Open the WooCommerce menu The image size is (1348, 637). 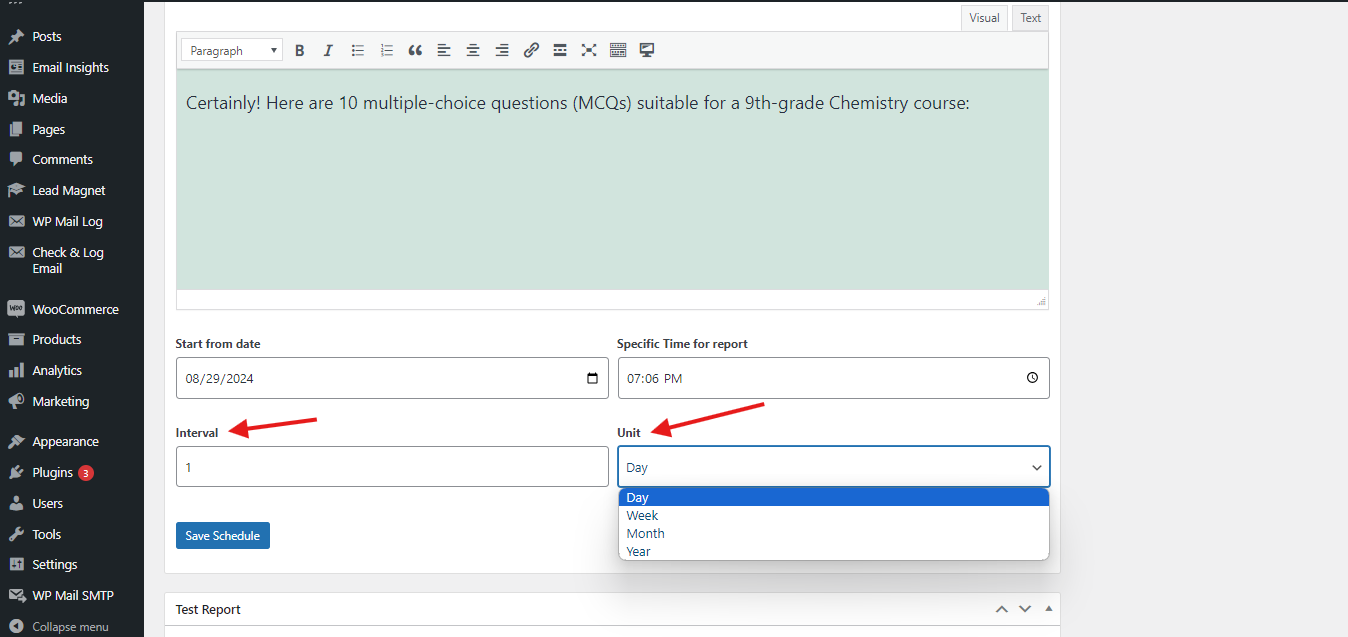click(75, 310)
